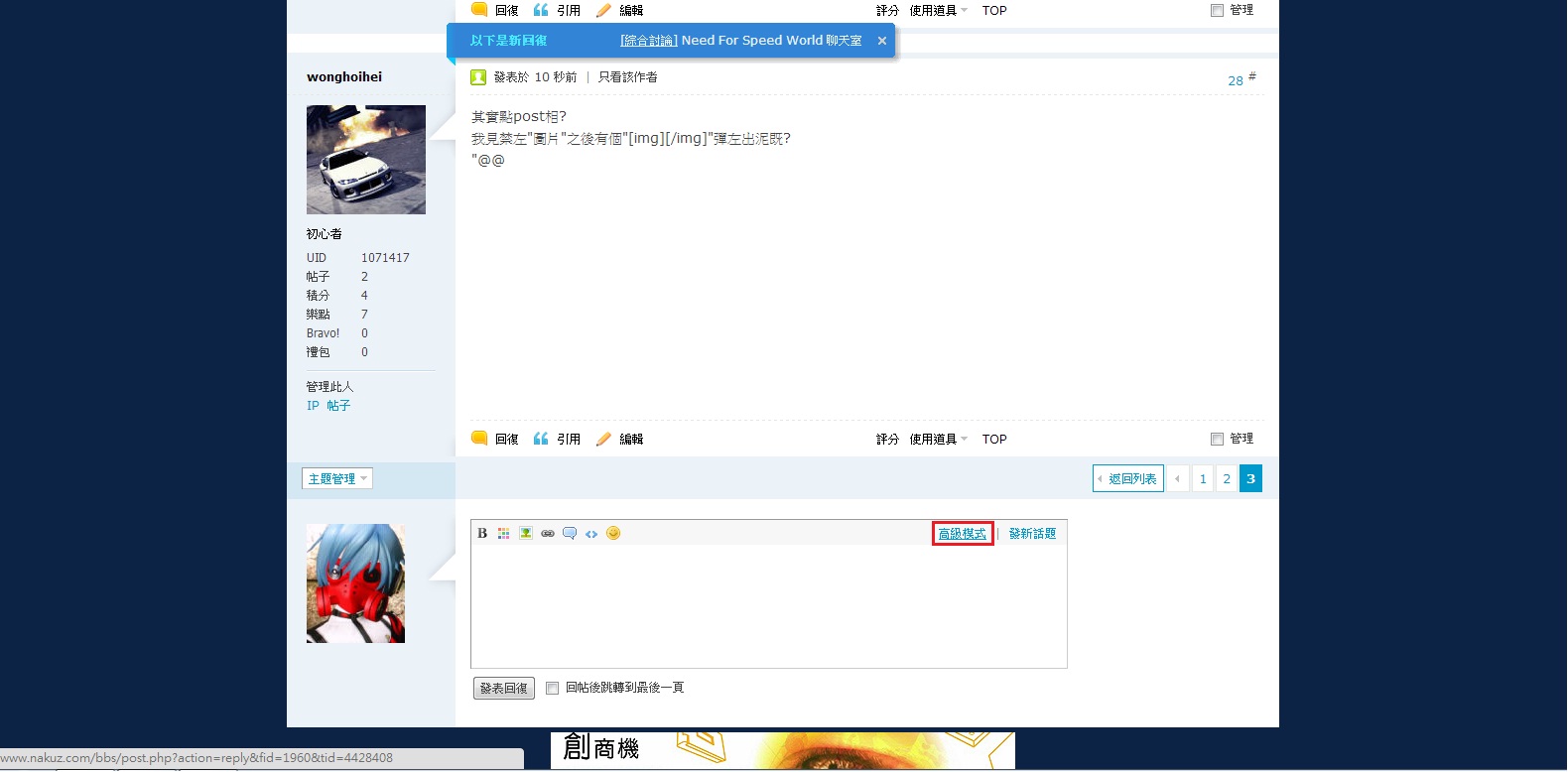
Task: Click the 高級模式 advanced mode link
Action: (x=963, y=534)
